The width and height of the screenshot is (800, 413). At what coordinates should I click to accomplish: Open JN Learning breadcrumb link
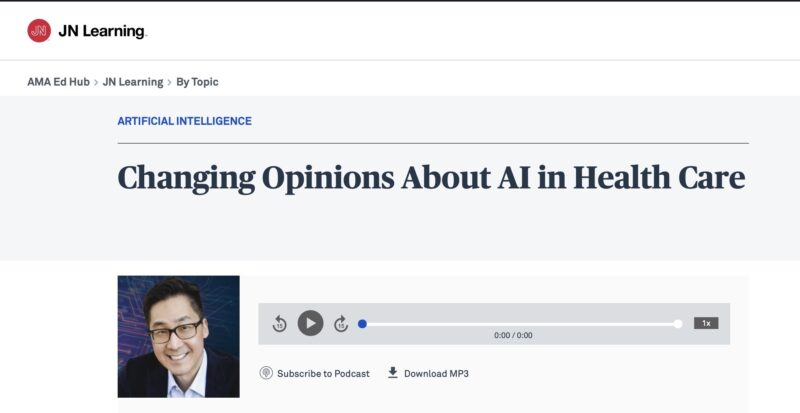(133, 82)
